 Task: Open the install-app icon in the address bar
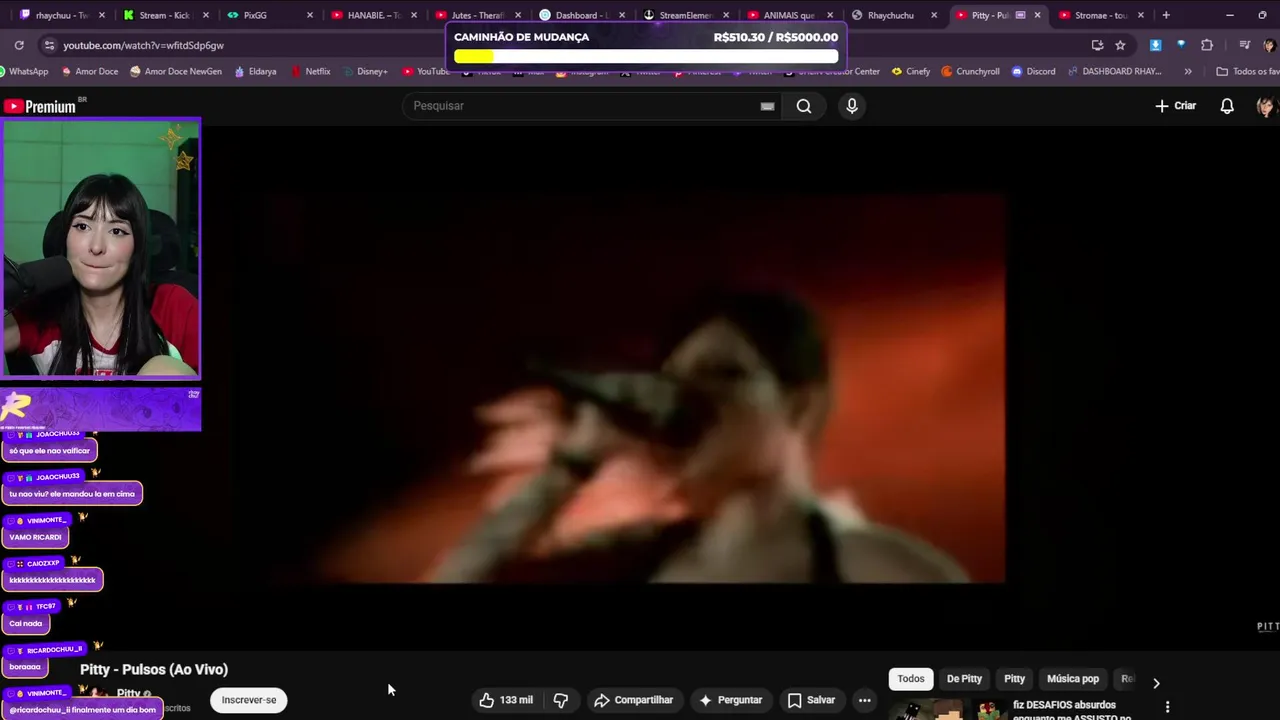pos(1097,45)
